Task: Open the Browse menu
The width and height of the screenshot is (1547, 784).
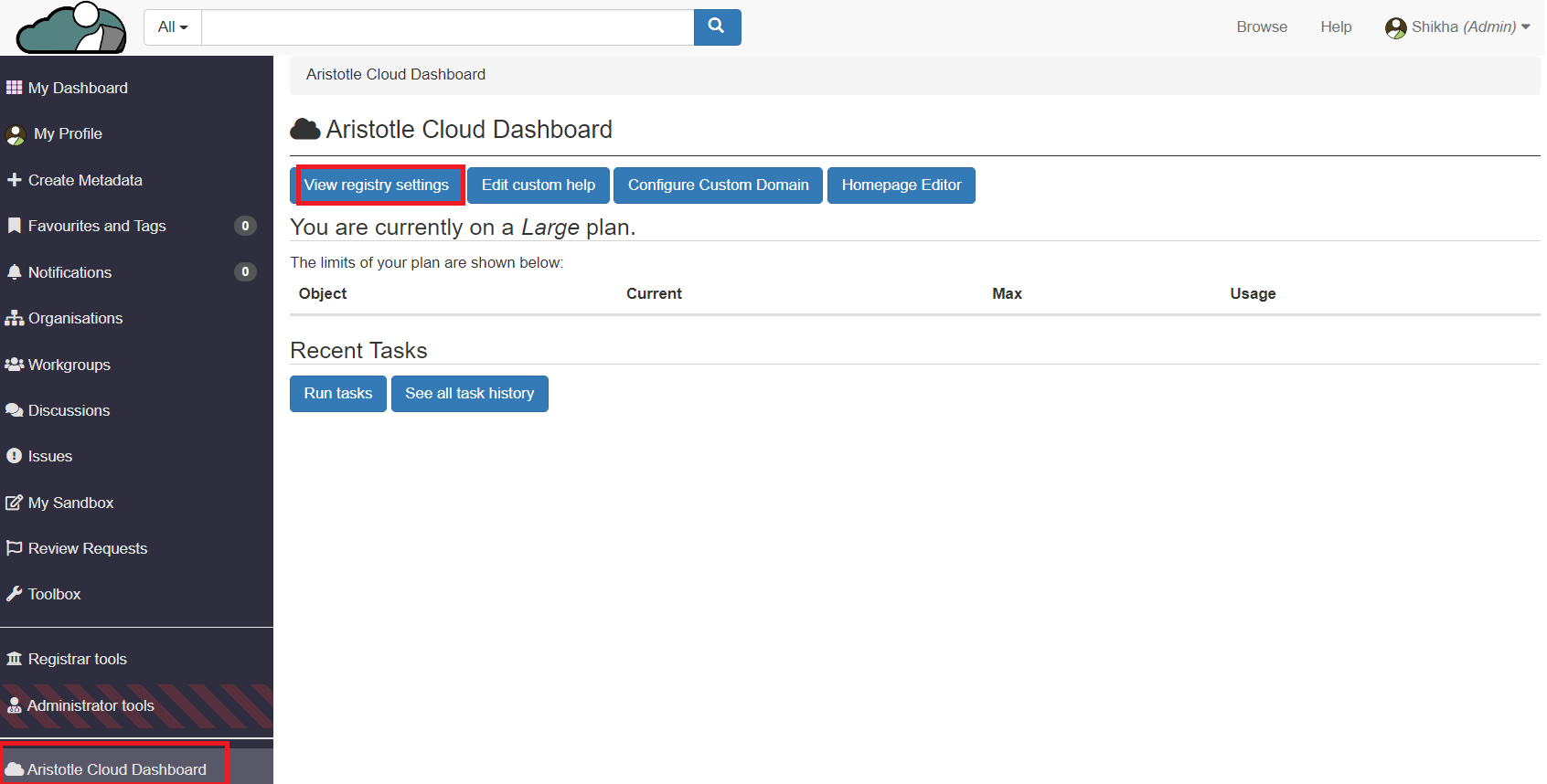Action: click(x=1262, y=27)
